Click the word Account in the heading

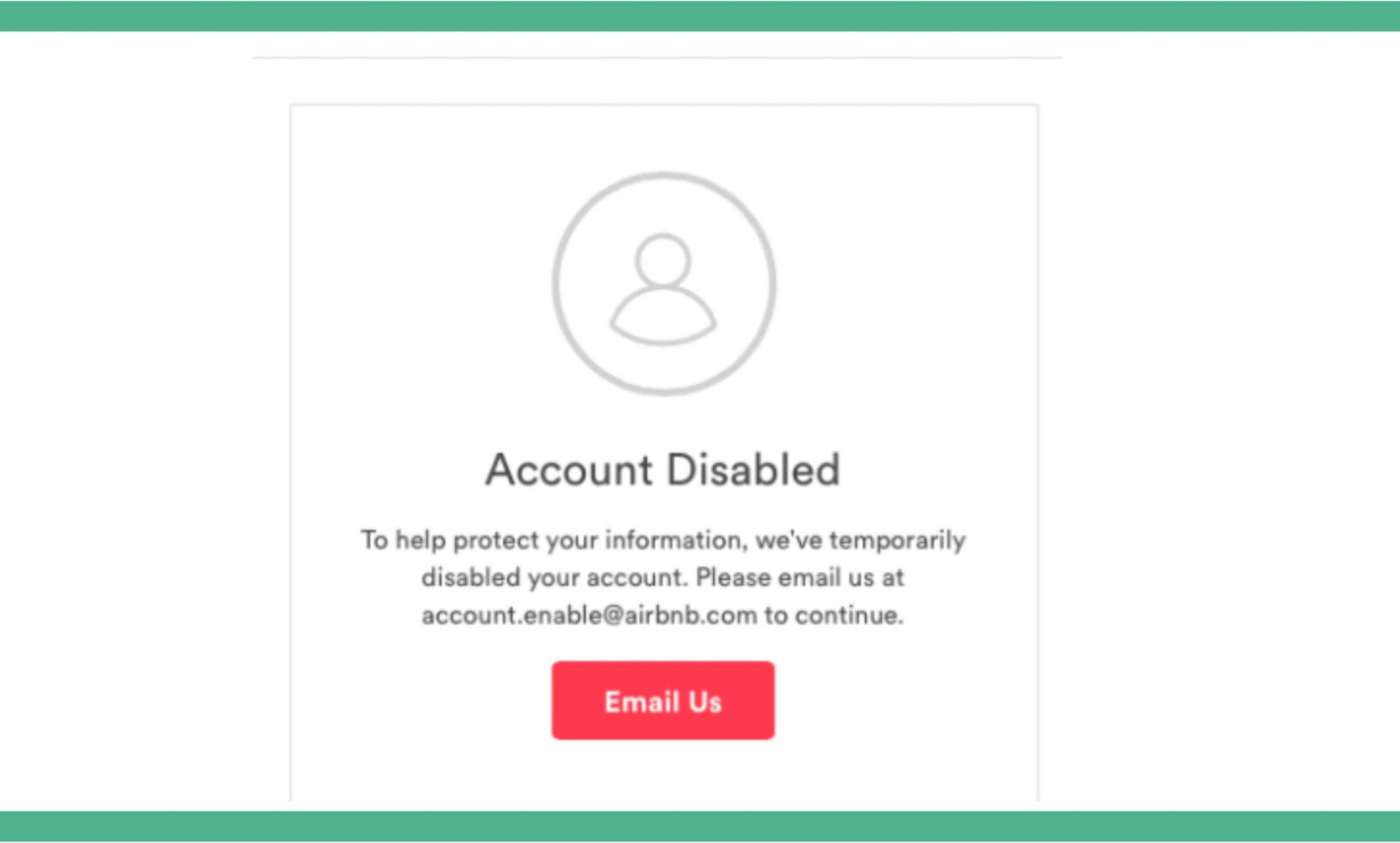click(x=568, y=470)
